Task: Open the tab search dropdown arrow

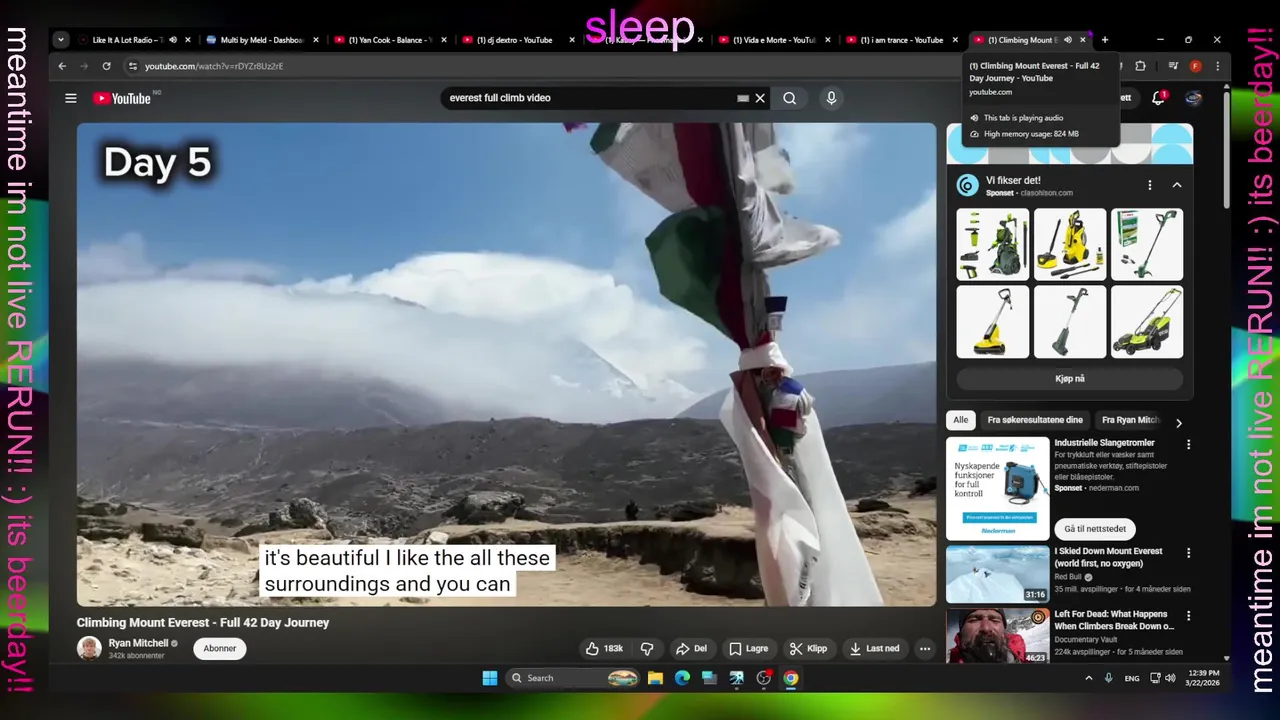Action: [x=61, y=40]
